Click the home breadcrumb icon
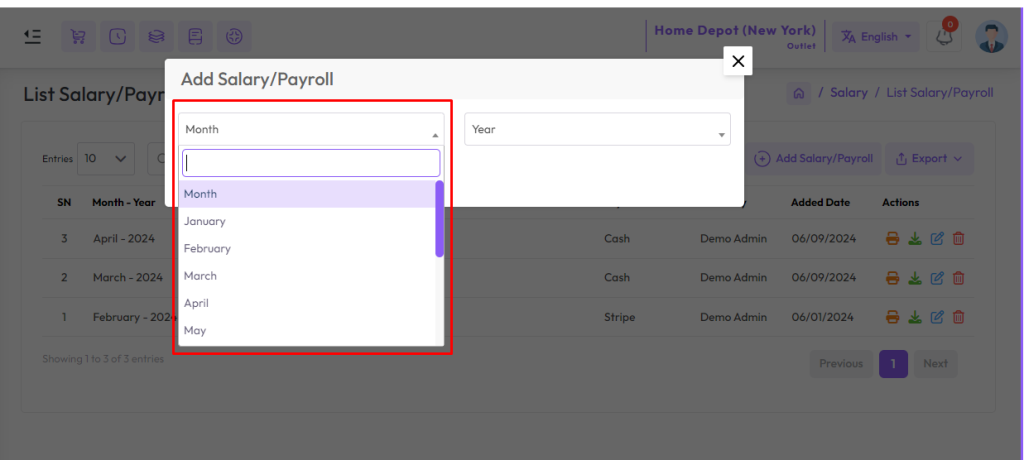1024x460 pixels. pyautogui.click(x=798, y=93)
